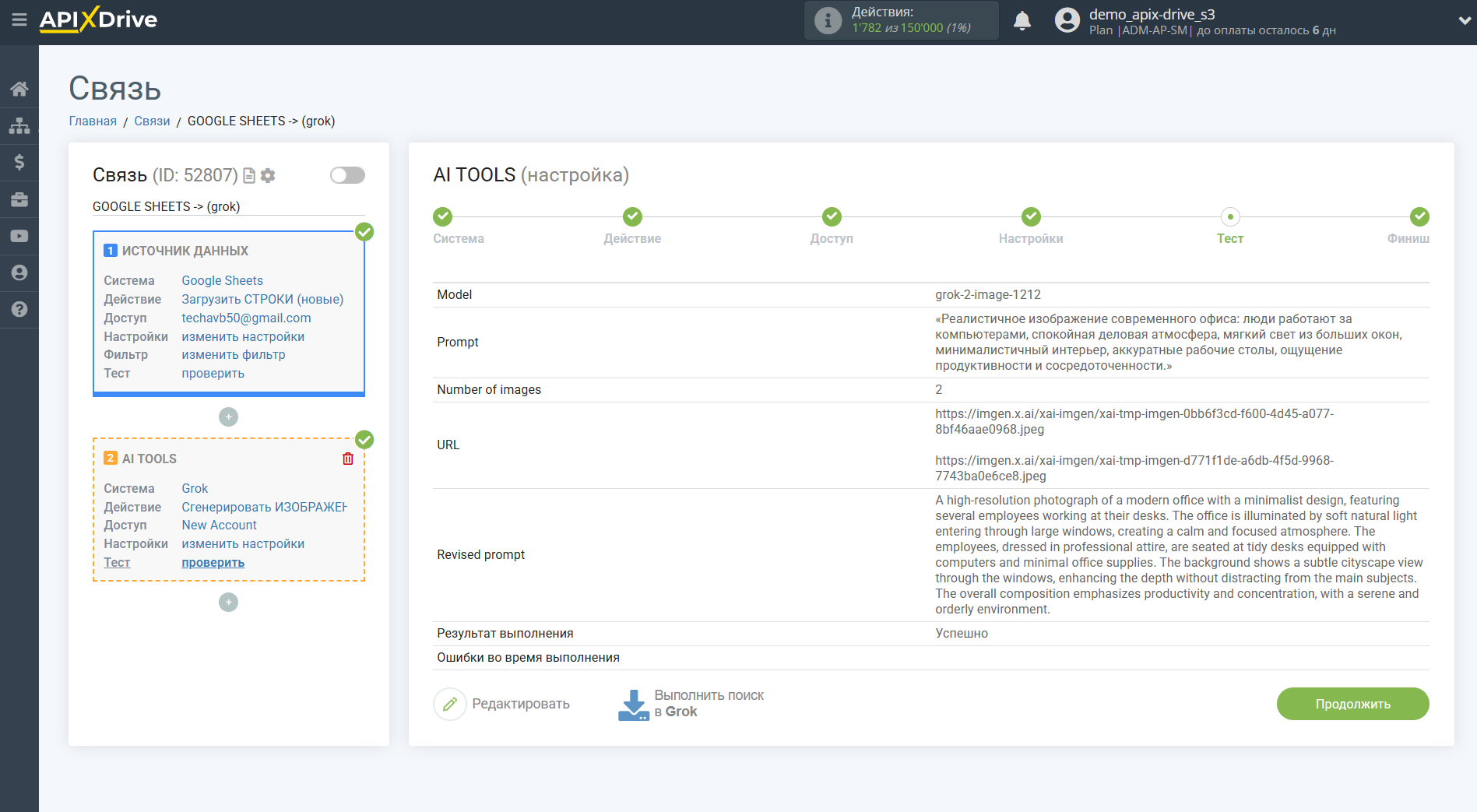1477x812 pixels.
Task: Add a block after the data source
Action: 228,417
